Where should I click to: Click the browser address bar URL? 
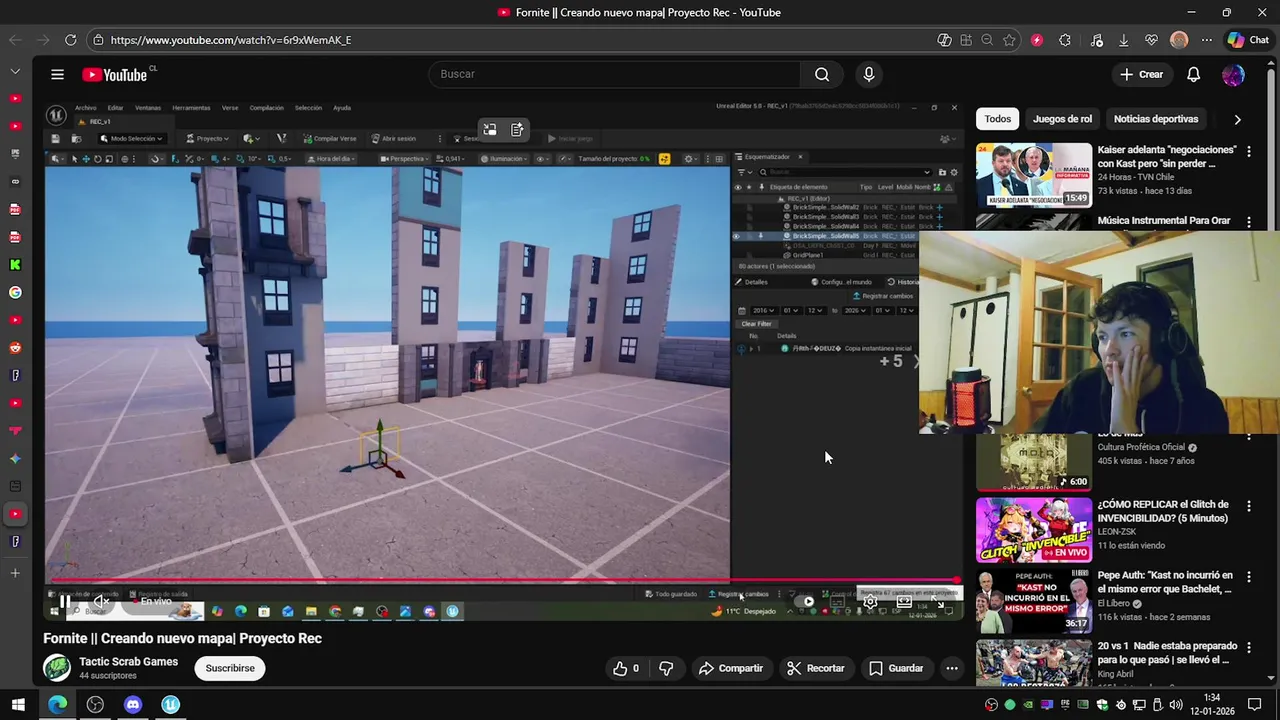(x=231, y=40)
